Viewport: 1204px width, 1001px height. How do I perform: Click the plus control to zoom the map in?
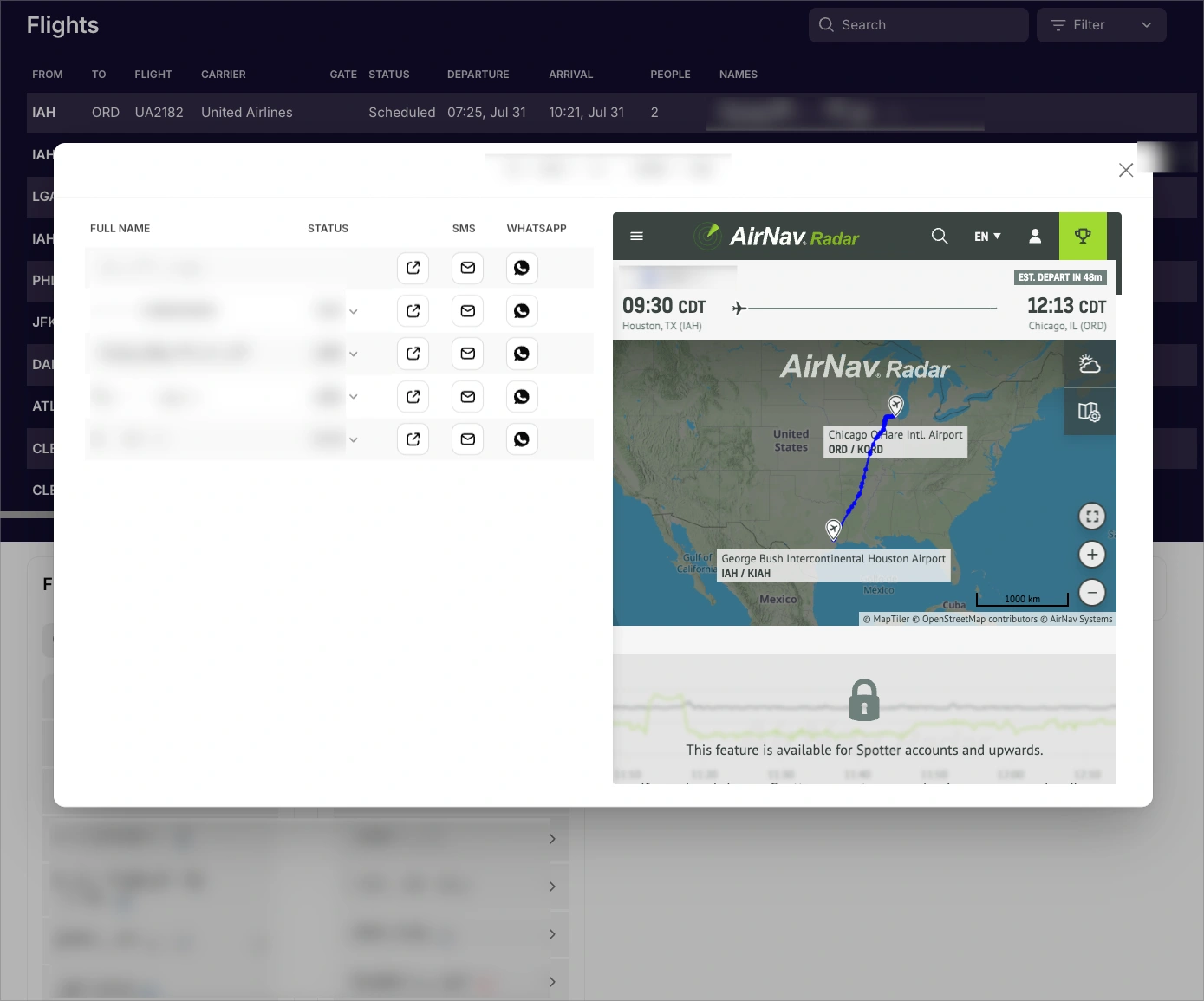1091,554
